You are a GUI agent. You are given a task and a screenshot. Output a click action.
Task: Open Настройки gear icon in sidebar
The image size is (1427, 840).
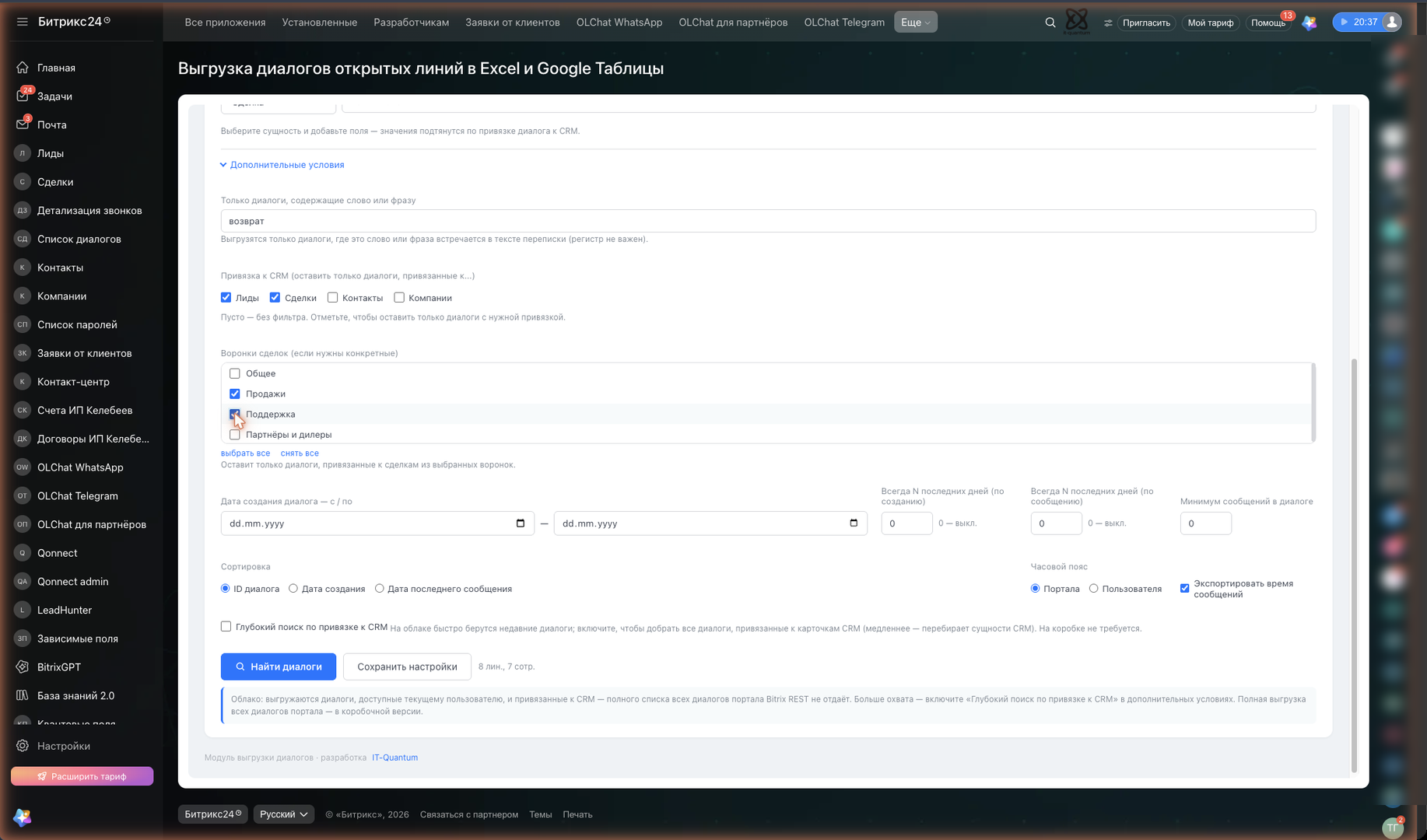[23, 746]
